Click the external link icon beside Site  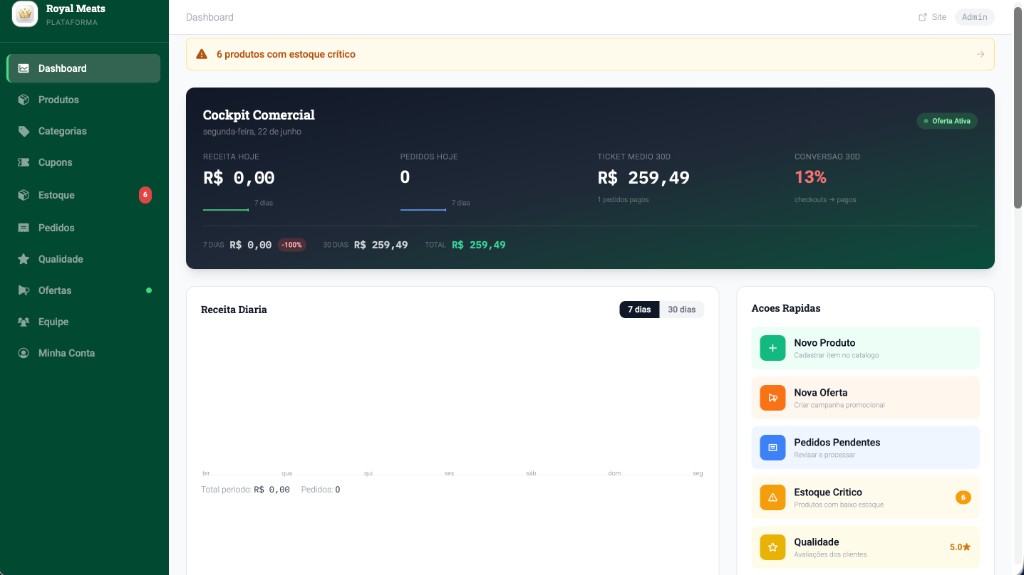[923, 17]
